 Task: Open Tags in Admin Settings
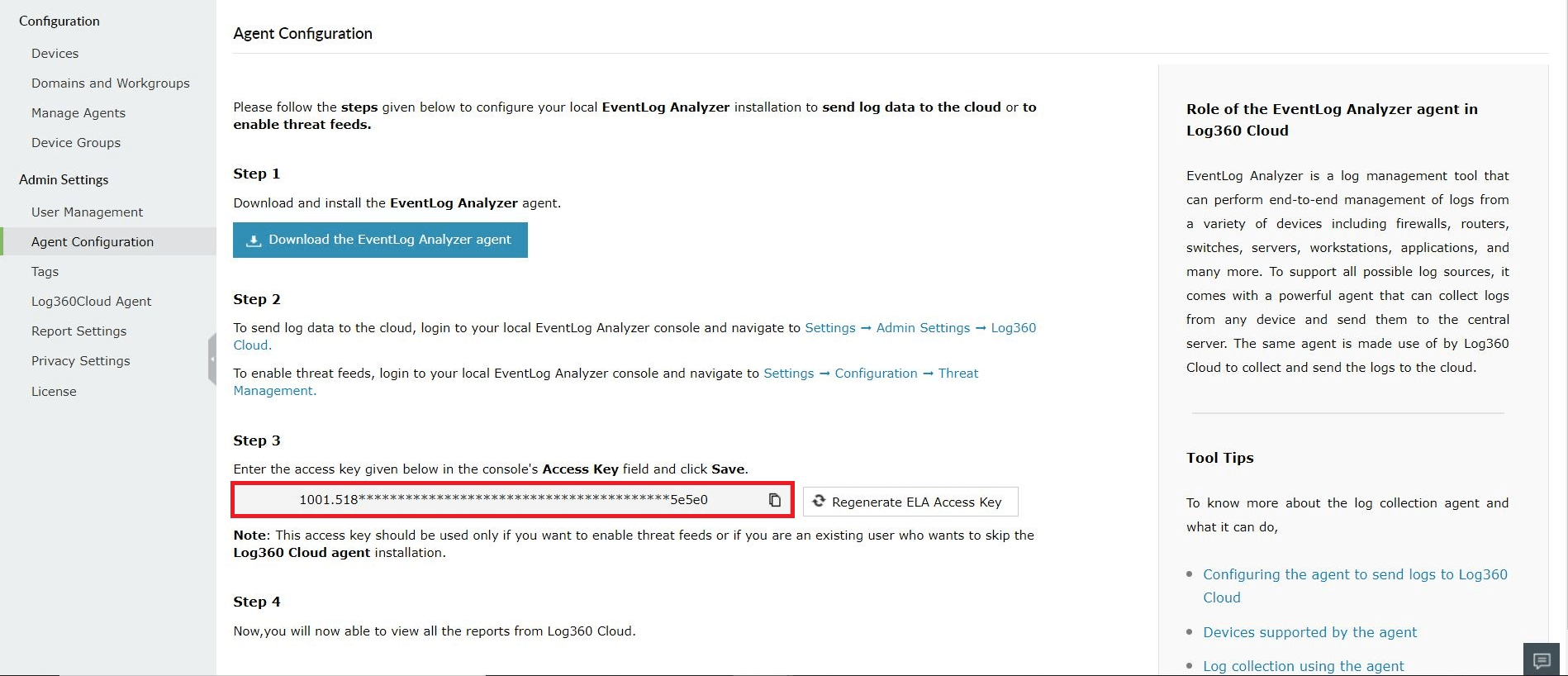tap(45, 271)
